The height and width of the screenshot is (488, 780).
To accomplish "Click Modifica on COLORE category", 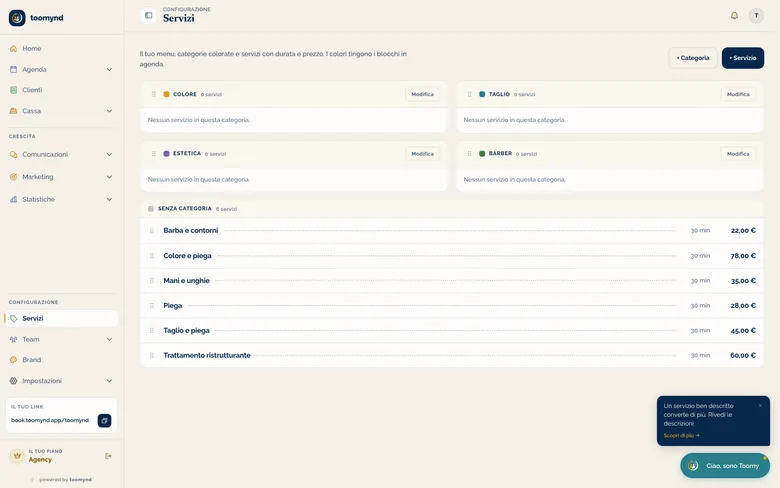I will [422, 94].
